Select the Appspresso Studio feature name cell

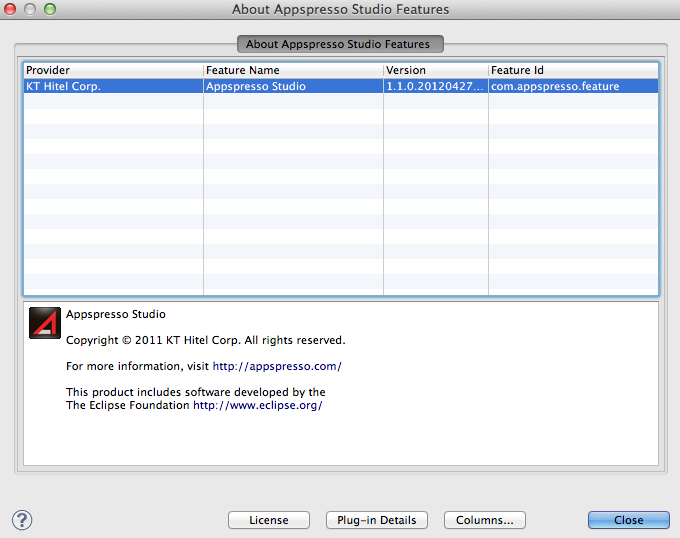click(x=293, y=86)
